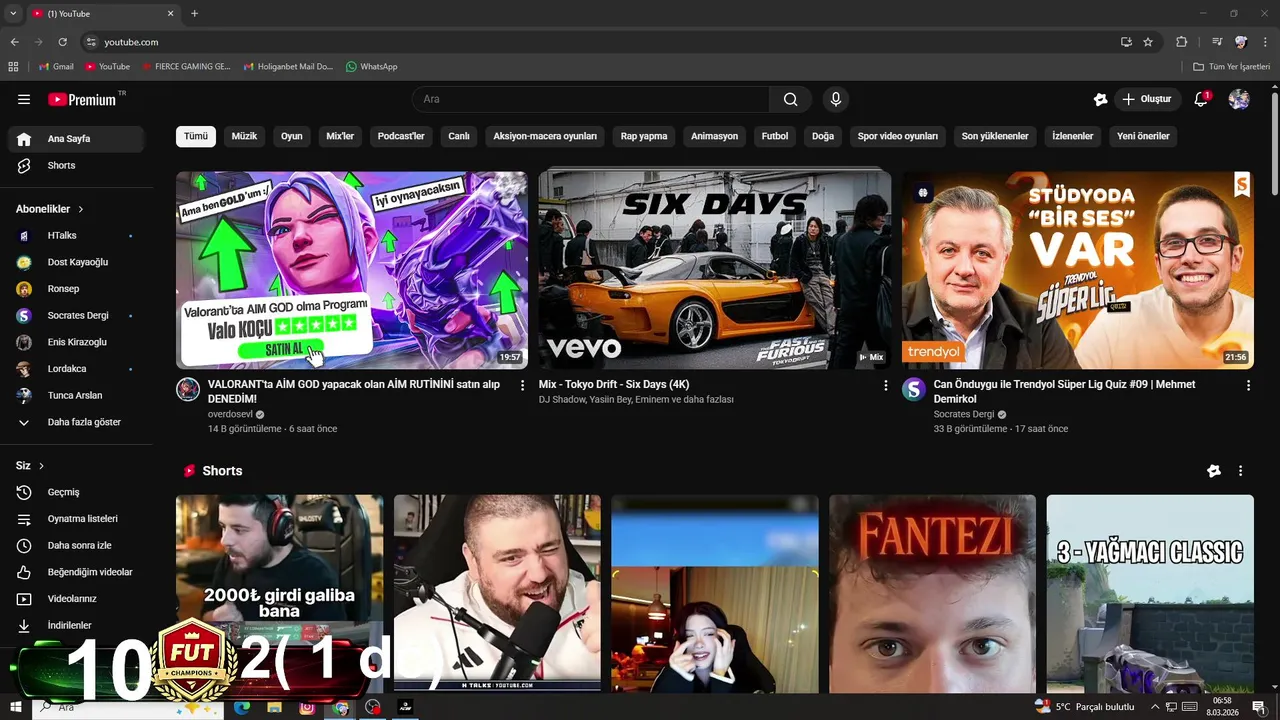
Task: Click the Oluştur create button
Action: click(x=1147, y=99)
